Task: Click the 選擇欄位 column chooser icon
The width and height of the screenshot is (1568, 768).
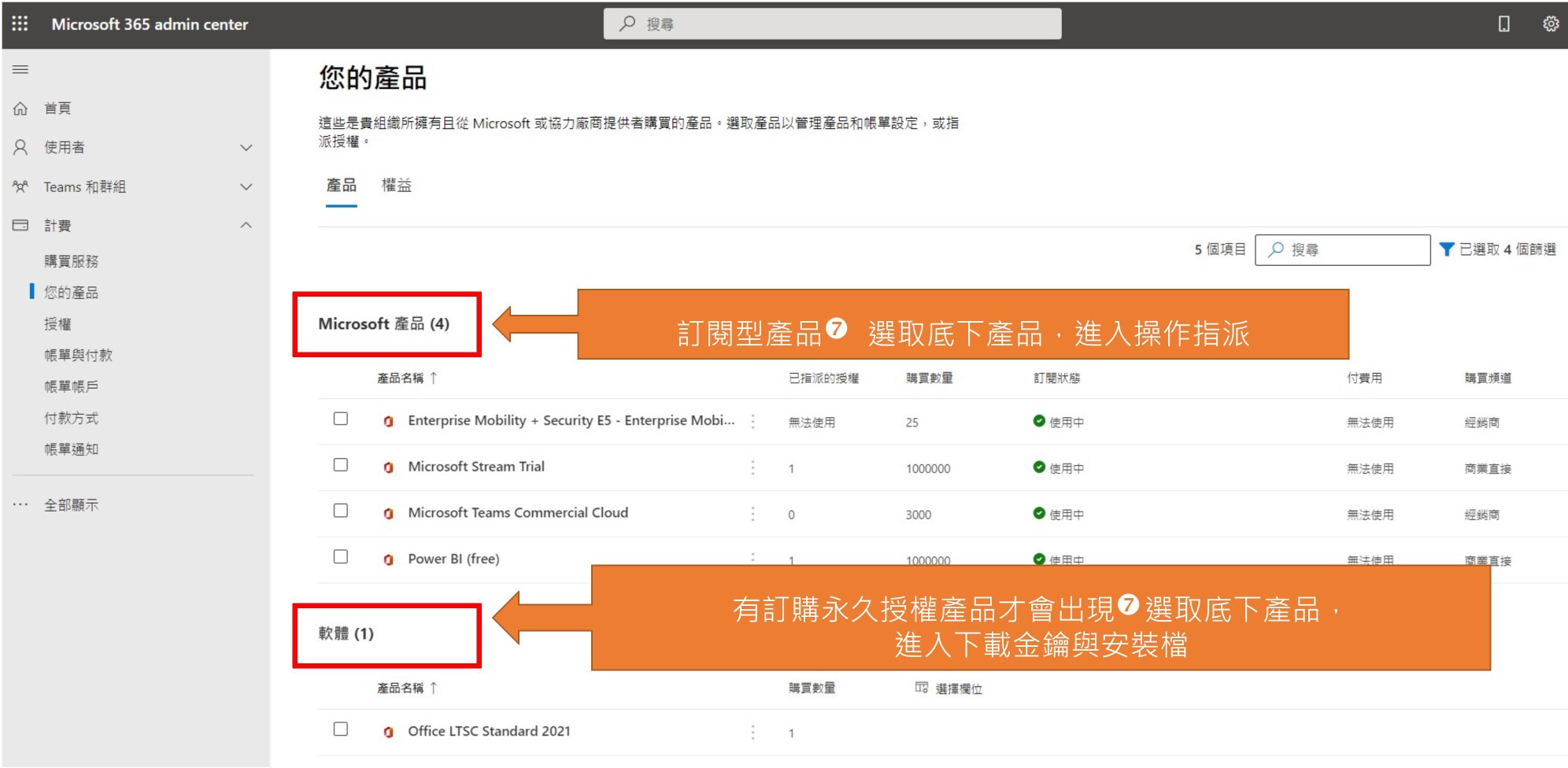Action: (921, 688)
